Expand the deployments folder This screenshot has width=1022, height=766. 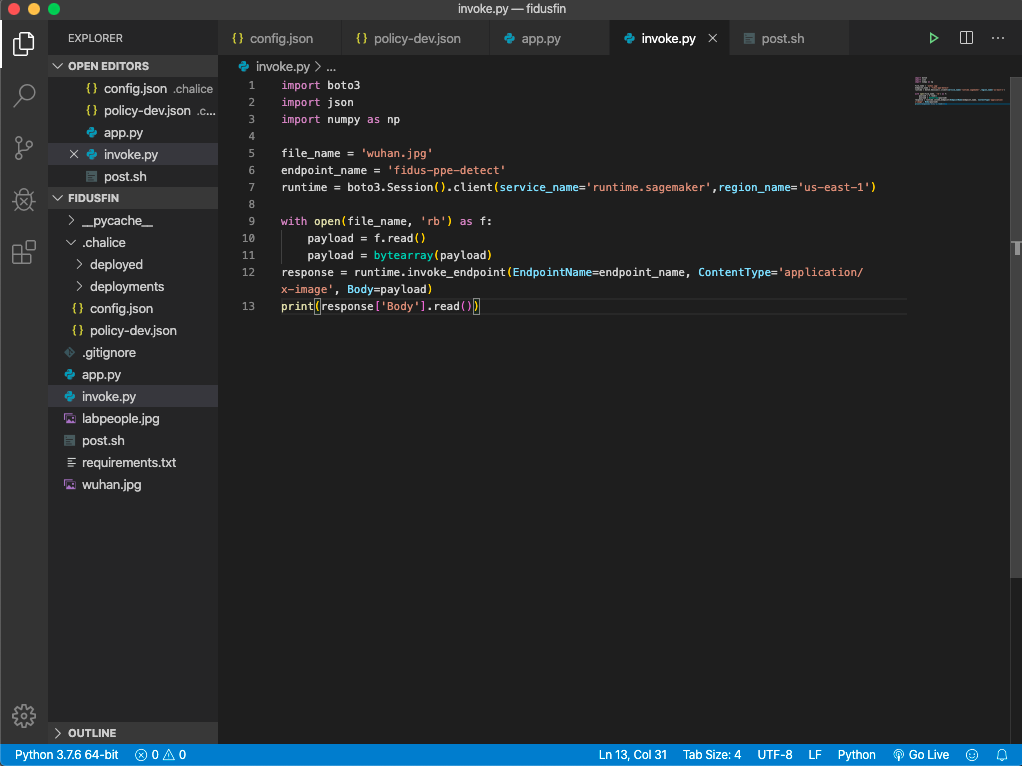pos(79,287)
